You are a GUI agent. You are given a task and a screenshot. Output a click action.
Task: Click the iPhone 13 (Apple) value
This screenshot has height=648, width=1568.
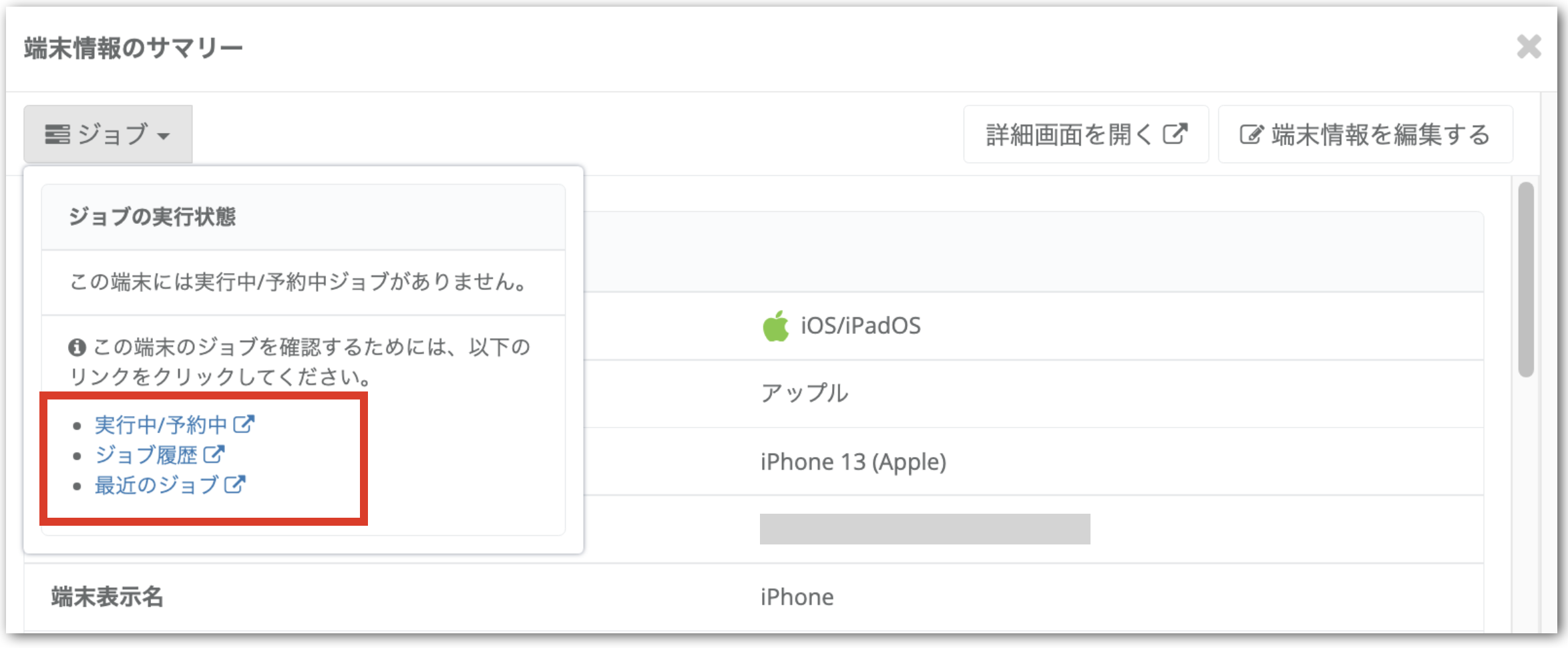click(853, 462)
